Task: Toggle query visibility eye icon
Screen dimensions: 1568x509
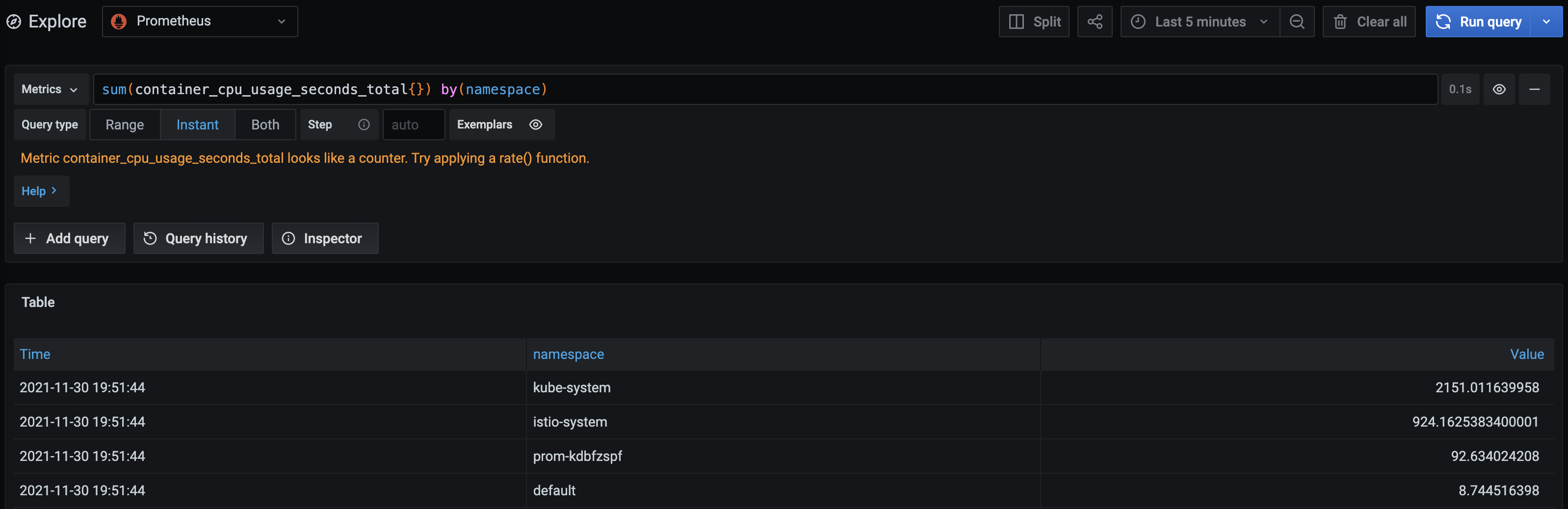Action: 1499,89
